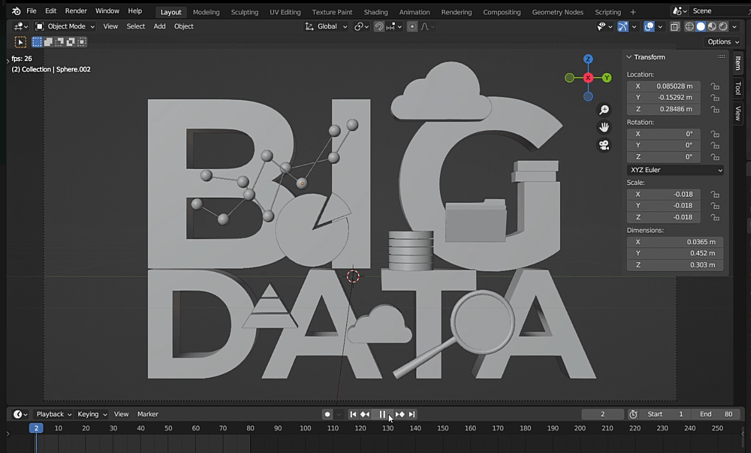The height and width of the screenshot is (453, 751).
Task: Click the negative Z axis gizmo circle
Action: pos(588,96)
